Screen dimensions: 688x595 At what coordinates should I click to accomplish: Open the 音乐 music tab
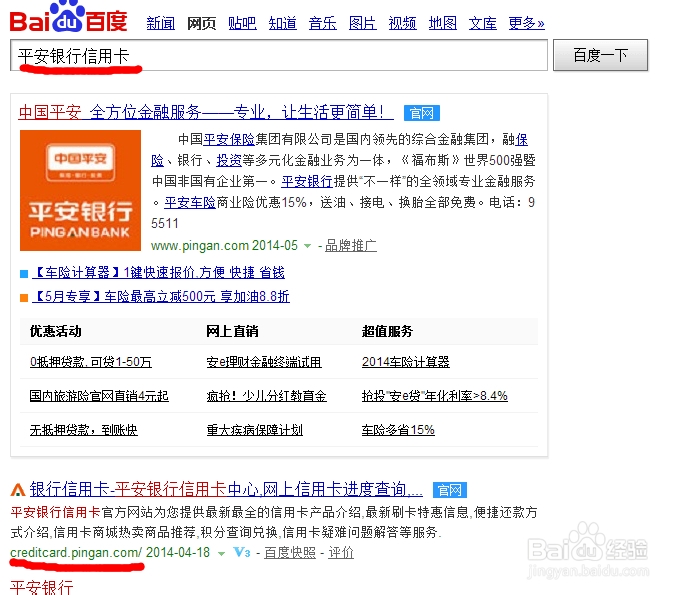[322, 23]
